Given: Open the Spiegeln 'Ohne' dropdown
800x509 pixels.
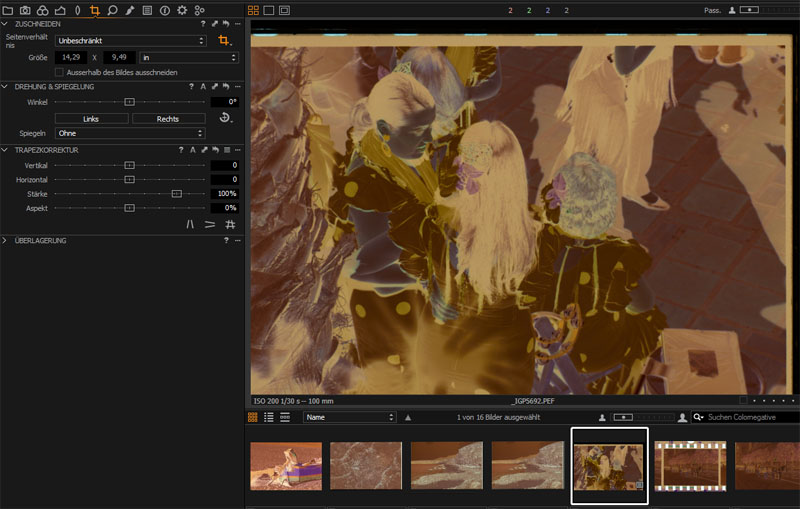Looking at the screenshot, I should tap(130, 133).
